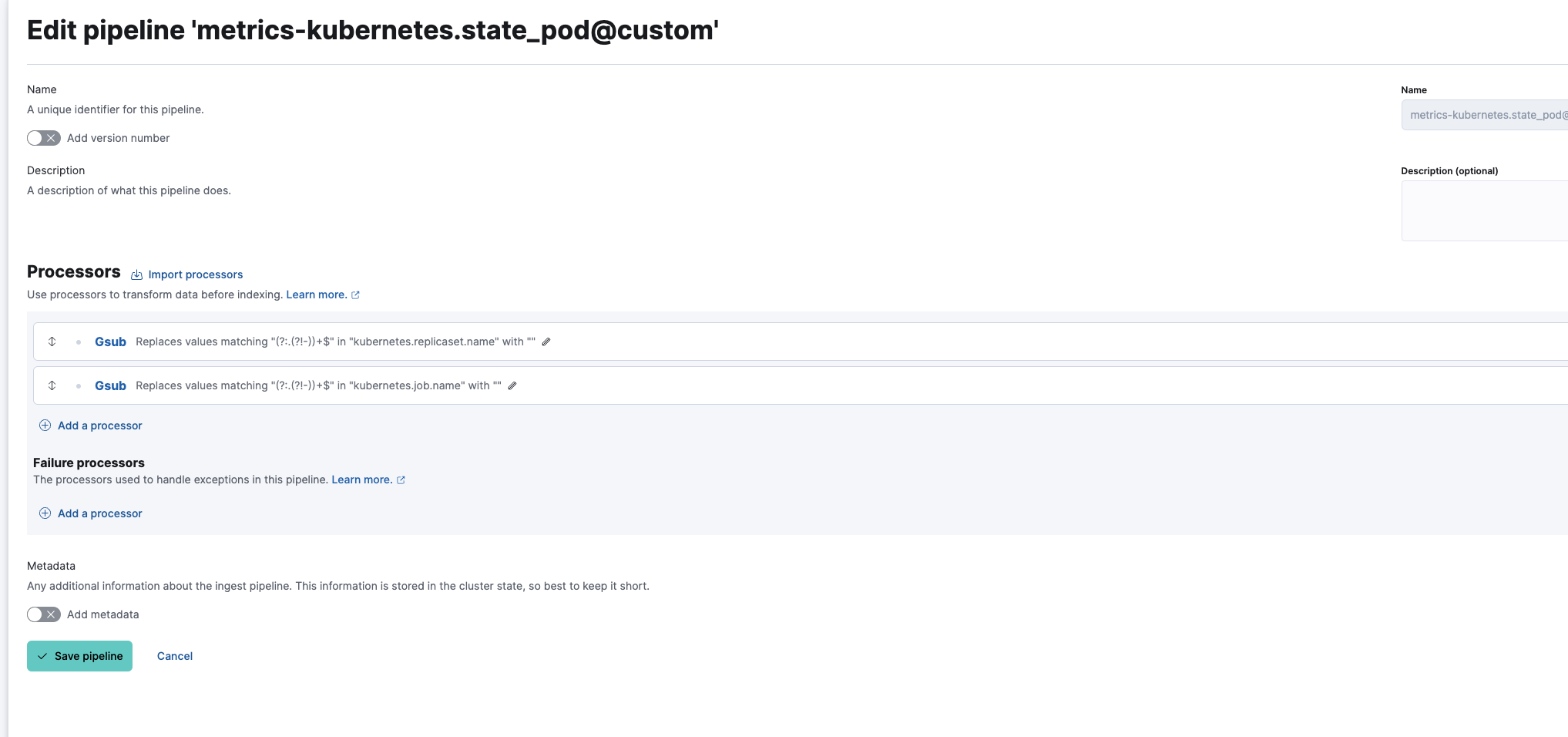Click the Description optional text area
Viewport: 1568px width, 737px height.
pos(1483,210)
